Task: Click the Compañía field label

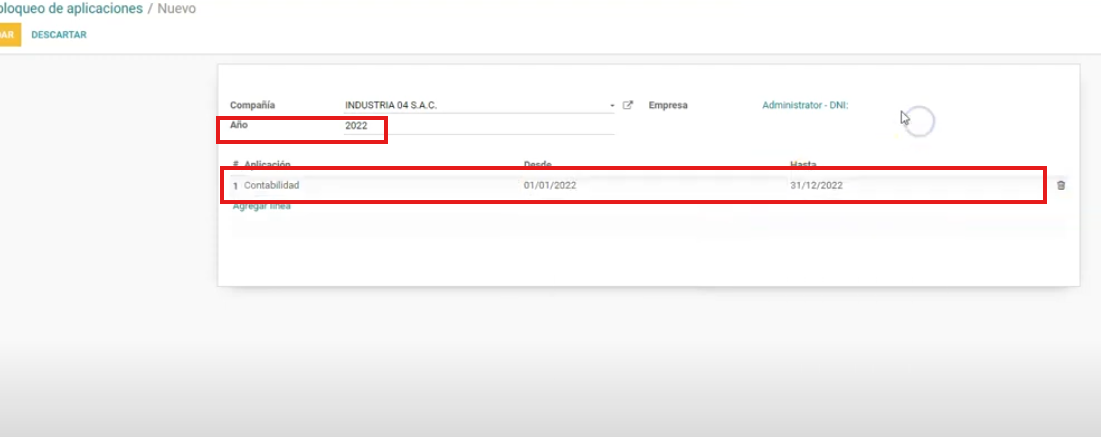Action: [x=253, y=105]
